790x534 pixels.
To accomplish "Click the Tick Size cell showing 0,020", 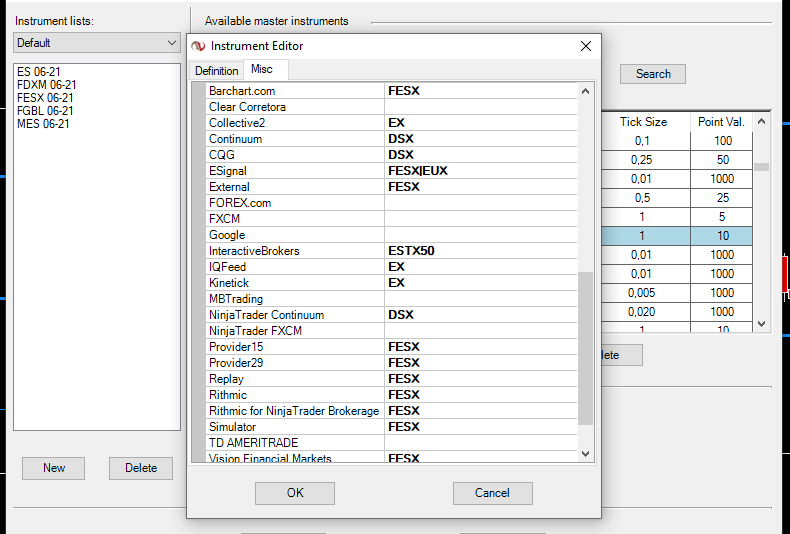I will coord(646,312).
